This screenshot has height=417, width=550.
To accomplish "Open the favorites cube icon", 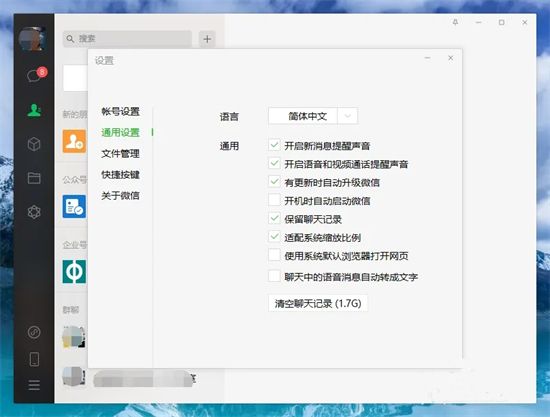I will coord(34,144).
